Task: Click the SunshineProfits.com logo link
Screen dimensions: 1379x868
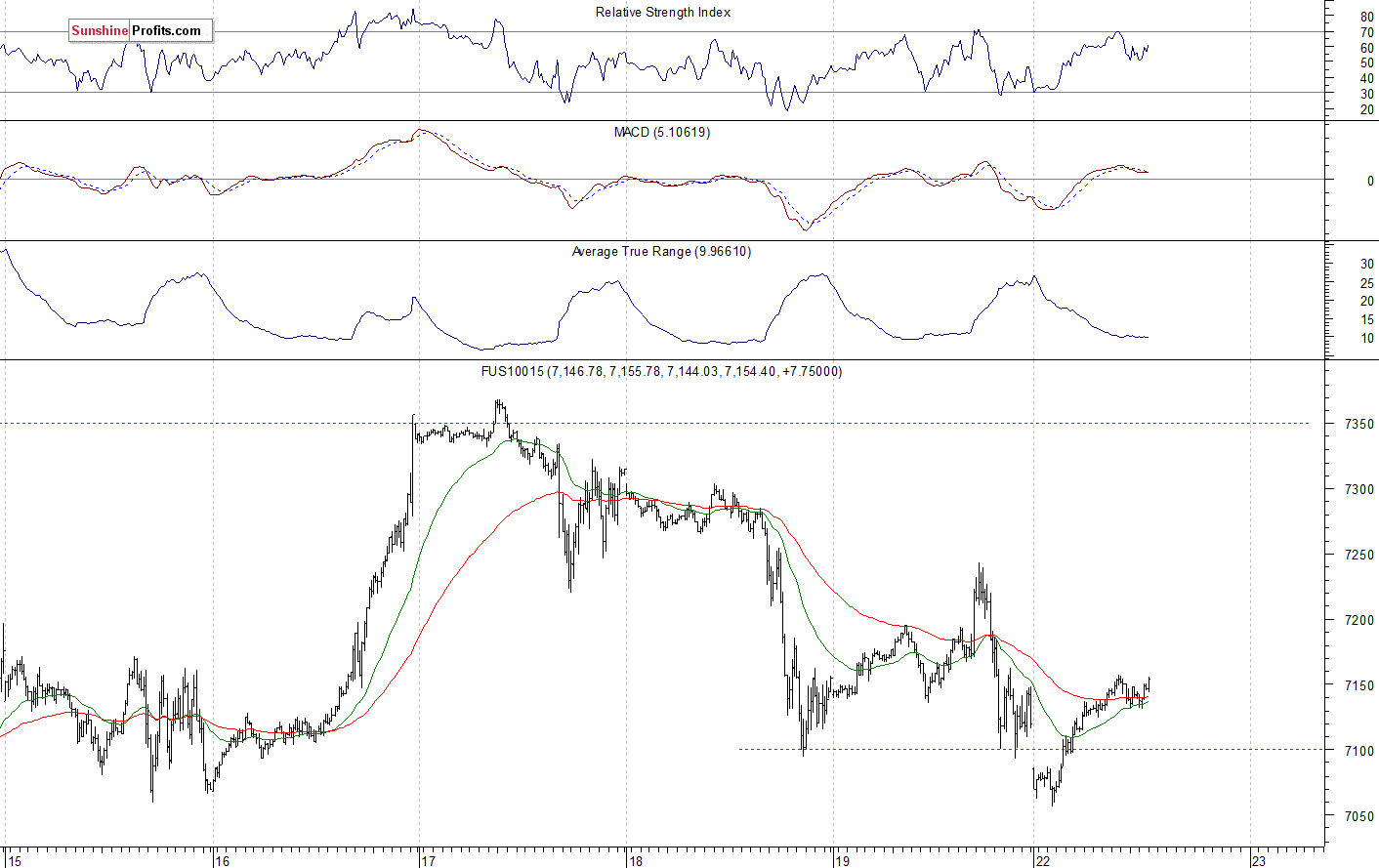Action: point(140,31)
